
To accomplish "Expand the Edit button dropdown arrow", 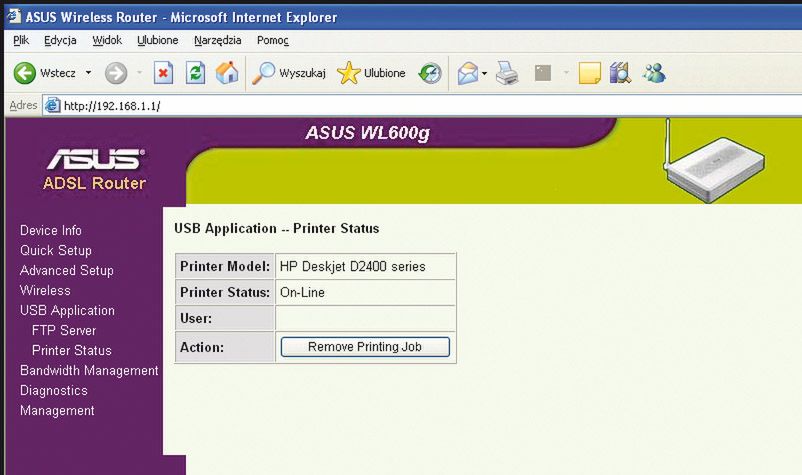I will click(566, 73).
